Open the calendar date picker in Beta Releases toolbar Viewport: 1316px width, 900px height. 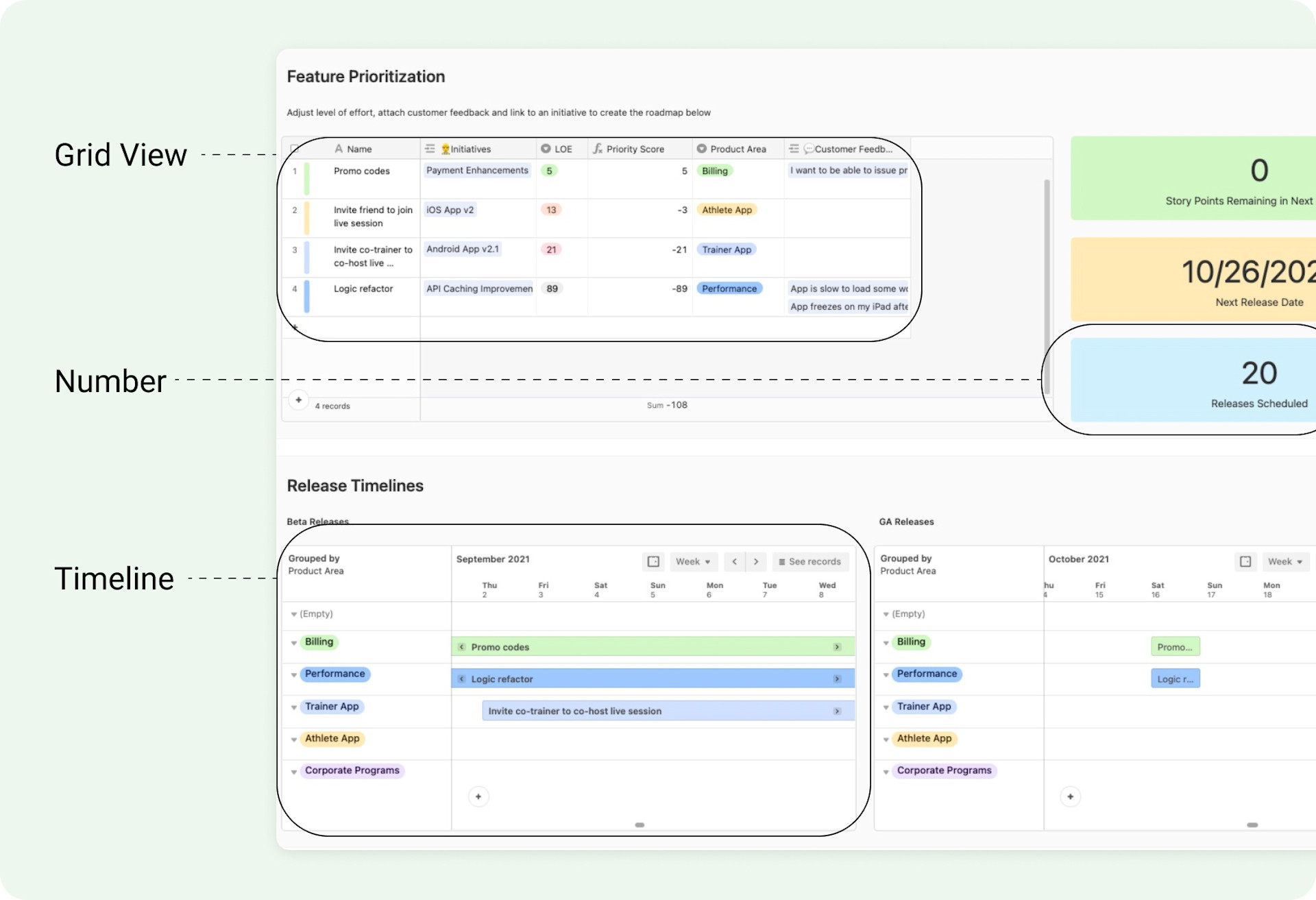[x=653, y=561]
